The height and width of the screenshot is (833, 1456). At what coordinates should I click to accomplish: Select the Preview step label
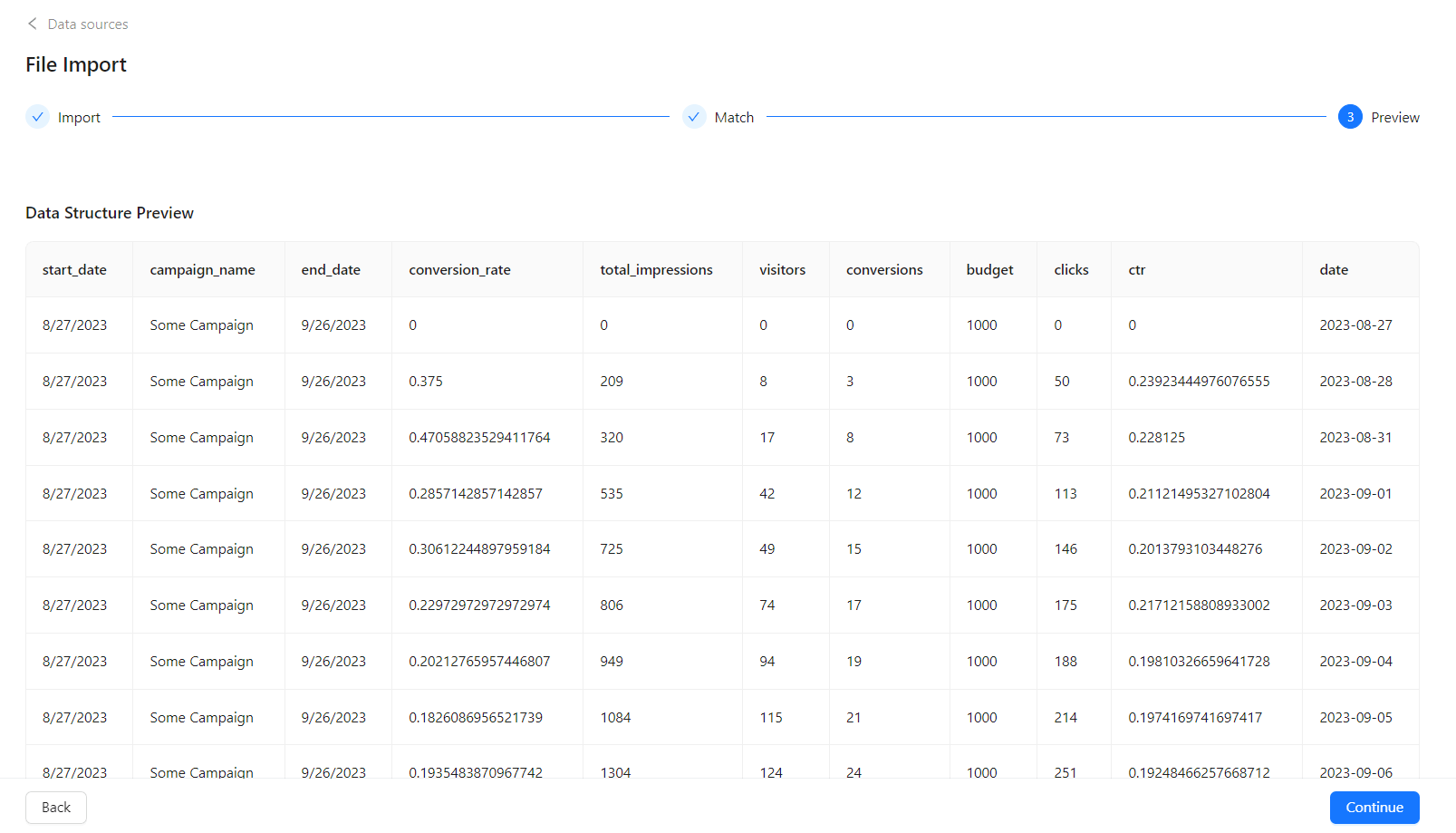click(x=1394, y=118)
